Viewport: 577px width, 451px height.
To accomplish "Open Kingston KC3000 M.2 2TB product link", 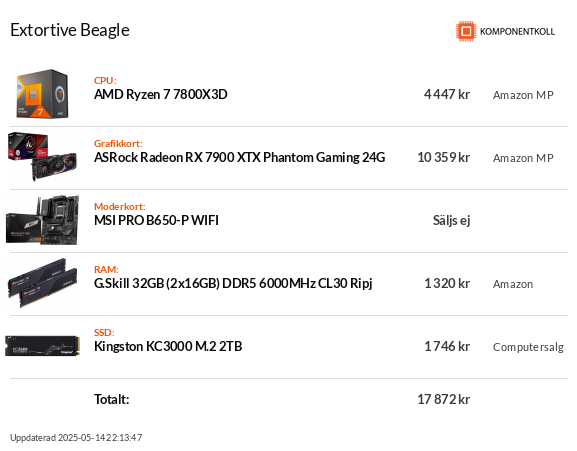I will [168, 346].
